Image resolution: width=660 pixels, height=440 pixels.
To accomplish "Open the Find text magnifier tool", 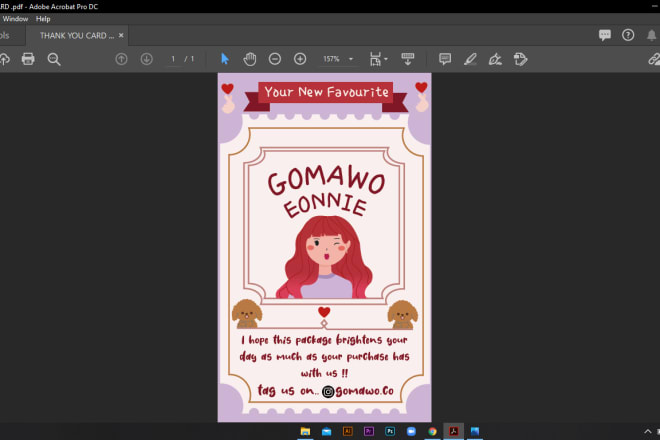I will 54,59.
